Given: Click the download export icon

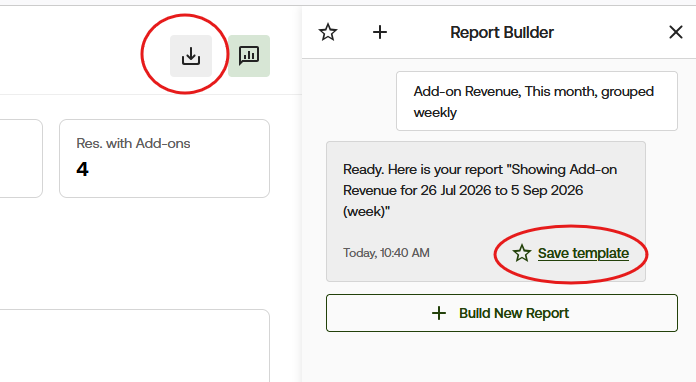Looking at the screenshot, I should pyautogui.click(x=191, y=56).
